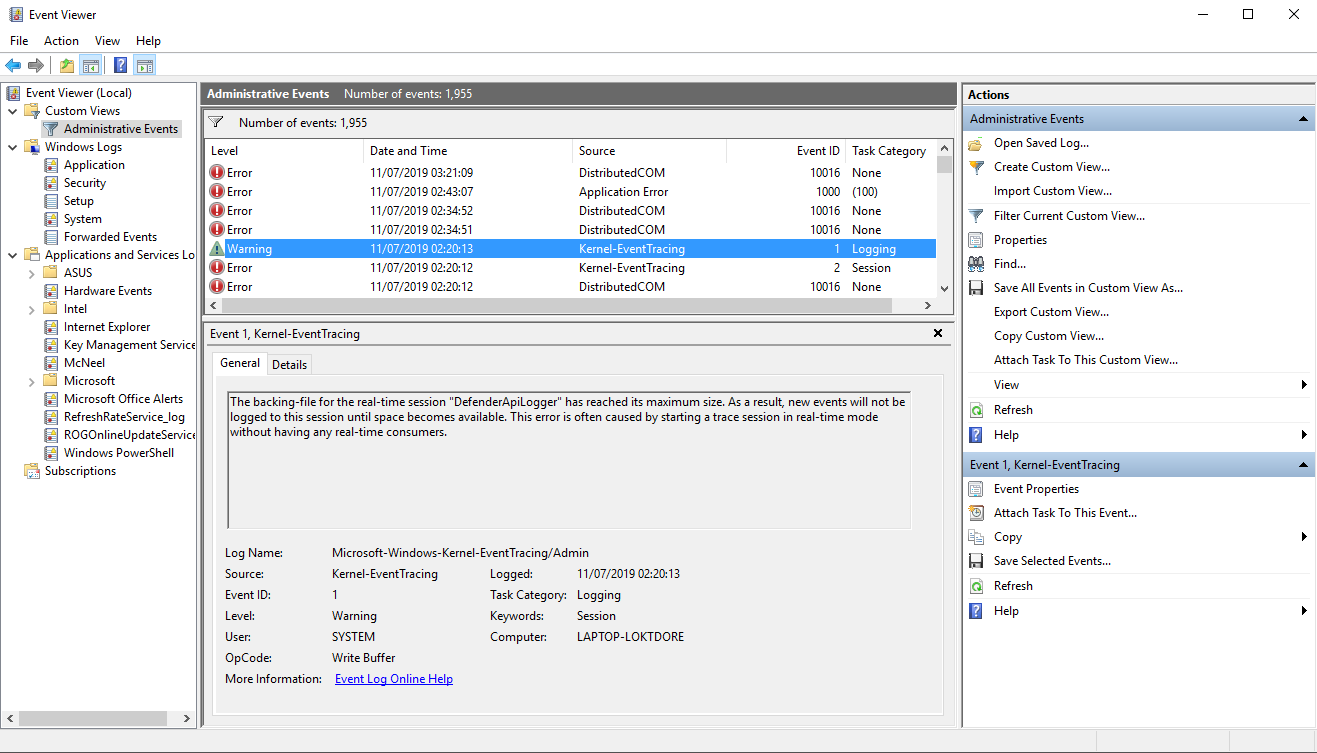Select Microsoft Office Alerts log
The width and height of the screenshot is (1317, 753).
click(x=124, y=399)
